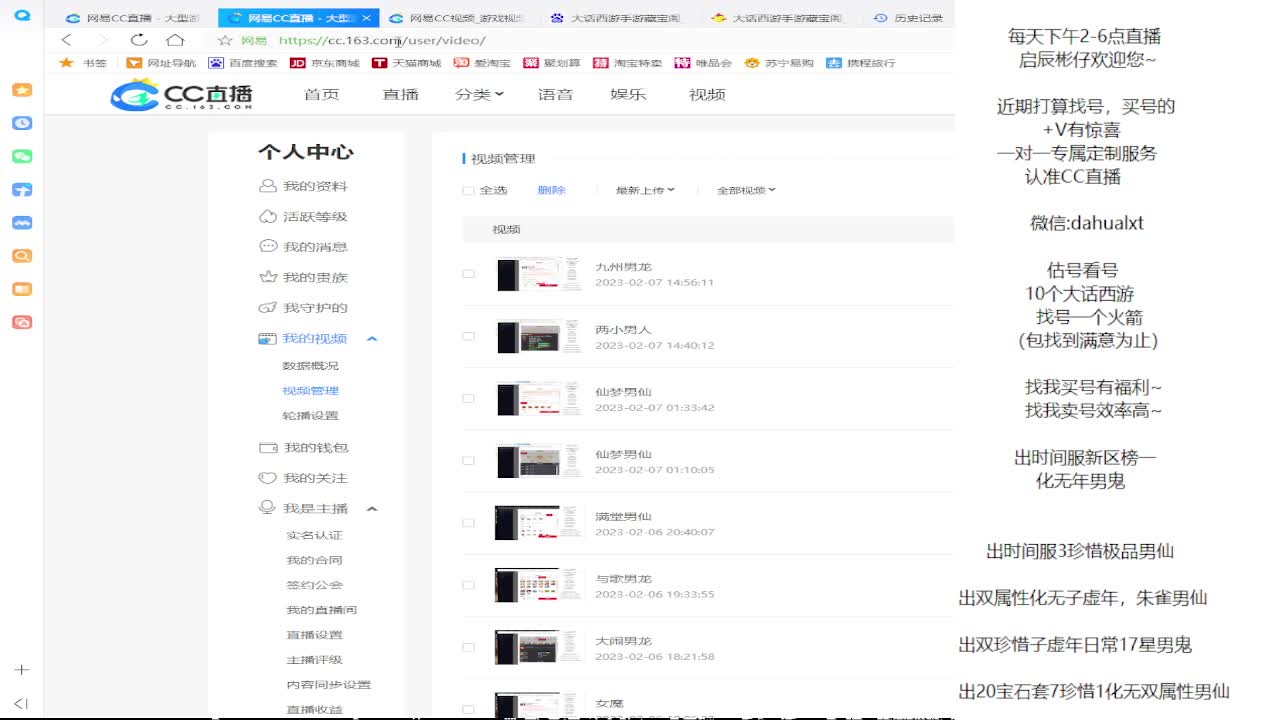Open the 聚划算 bookmark
The width and height of the screenshot is (1280, 720).
552,63
